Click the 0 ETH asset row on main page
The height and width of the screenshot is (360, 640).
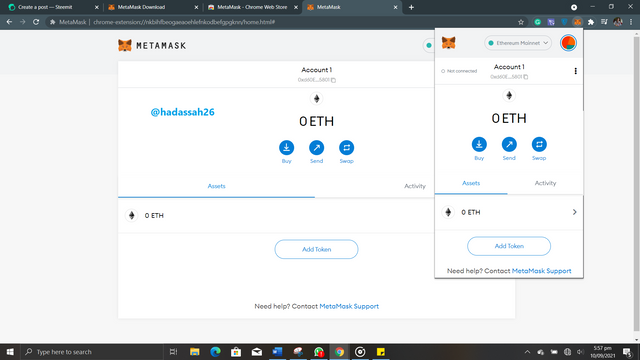[x=276, y=216]
